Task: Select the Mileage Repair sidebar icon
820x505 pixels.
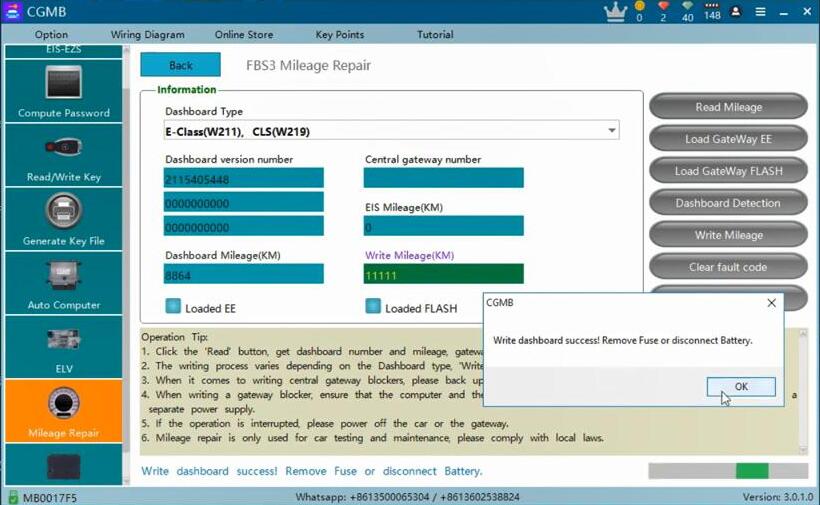Action: pyautogui.click(x=64, y=410)
